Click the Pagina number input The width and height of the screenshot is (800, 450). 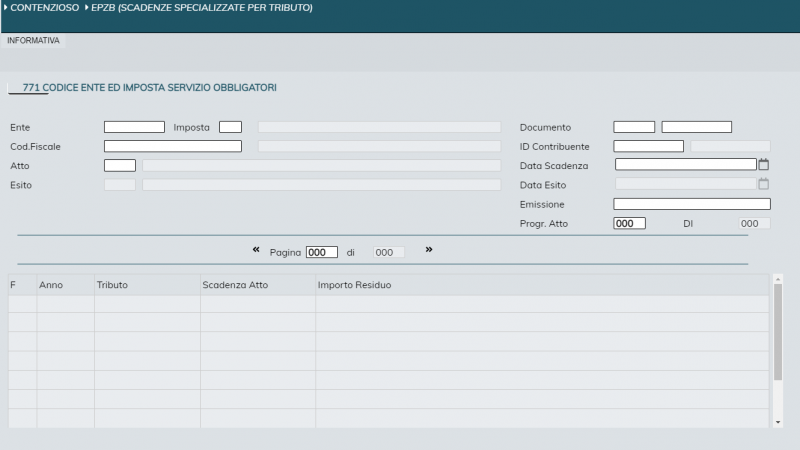[x=321, y=253]
